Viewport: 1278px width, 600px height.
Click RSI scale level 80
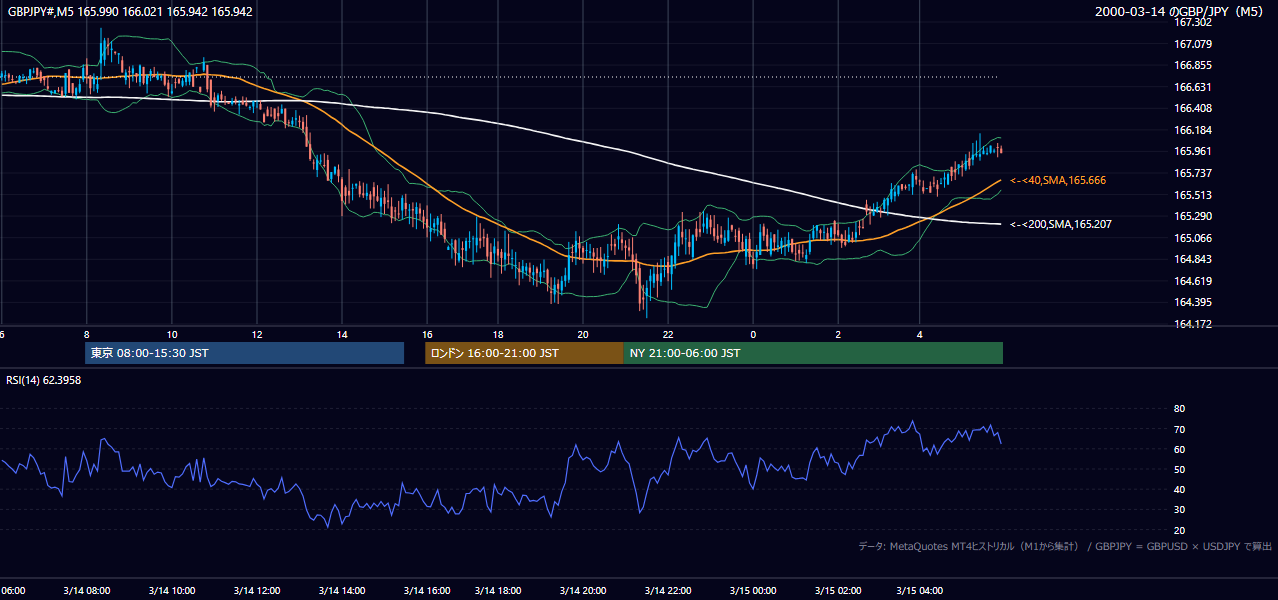coord(1179,409)
